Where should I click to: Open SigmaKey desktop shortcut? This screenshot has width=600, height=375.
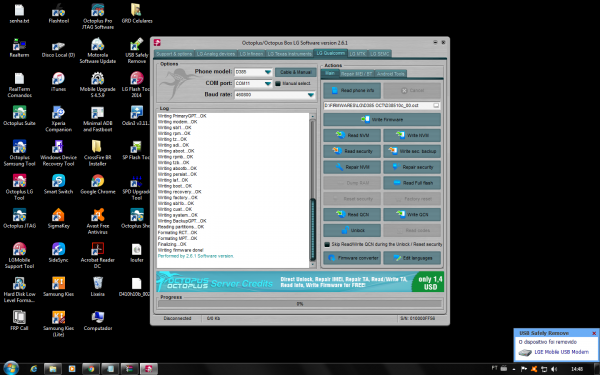(59, 218)
